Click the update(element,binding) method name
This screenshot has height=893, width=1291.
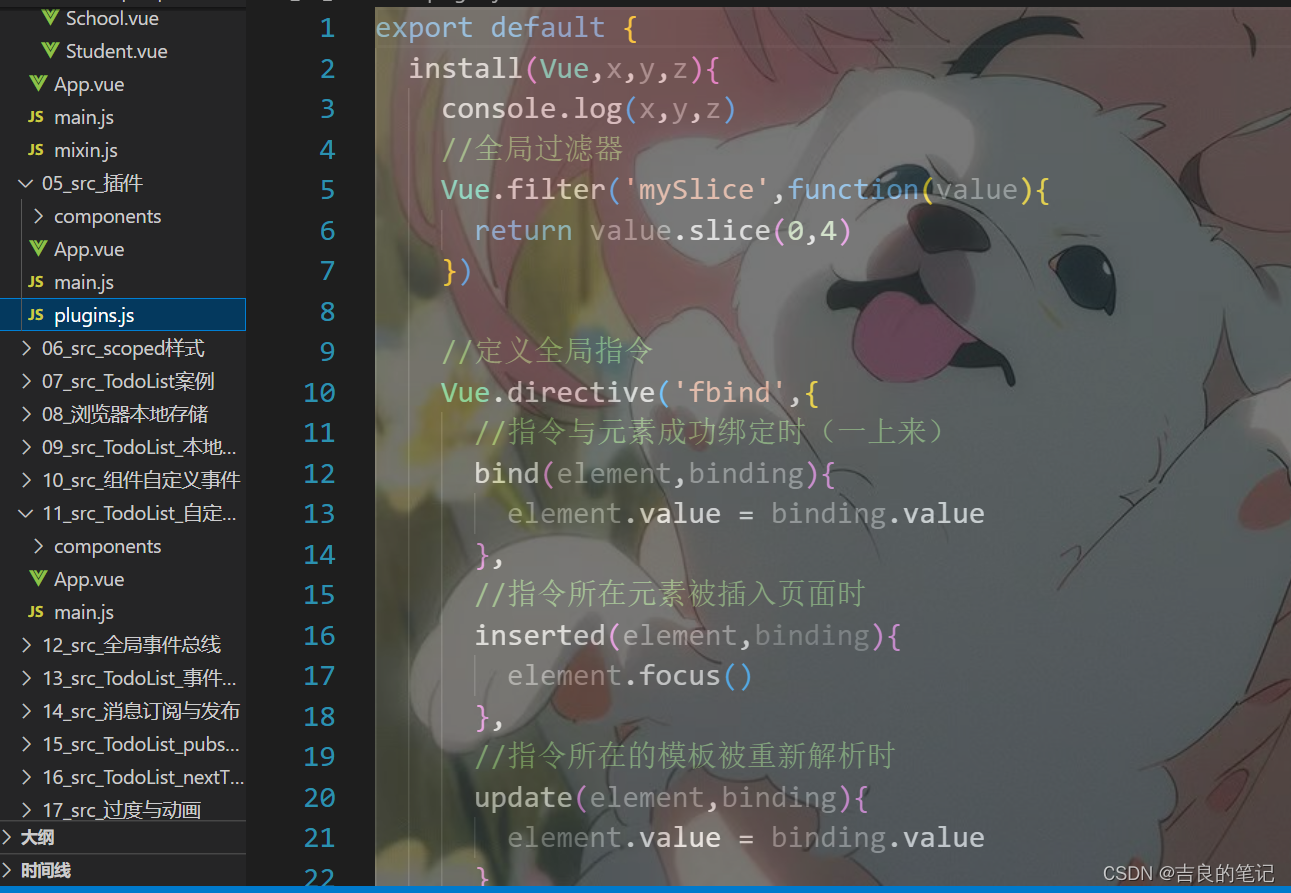point(523,797)
